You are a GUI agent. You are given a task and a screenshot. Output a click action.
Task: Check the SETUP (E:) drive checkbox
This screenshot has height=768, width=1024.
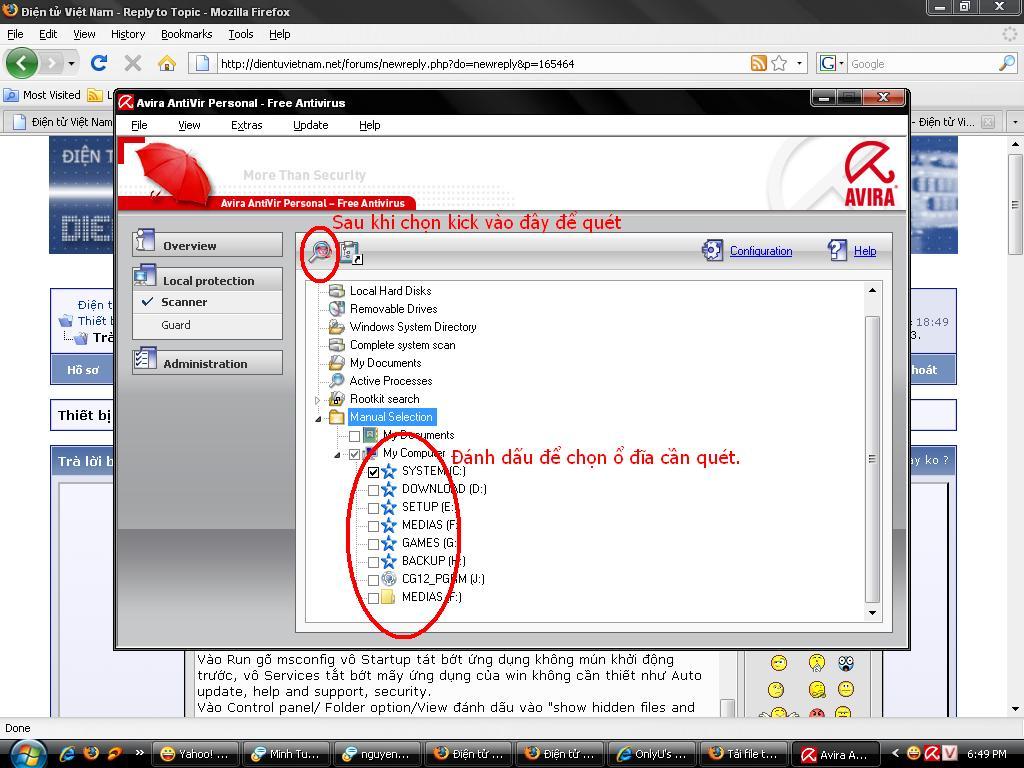(374, 508)
